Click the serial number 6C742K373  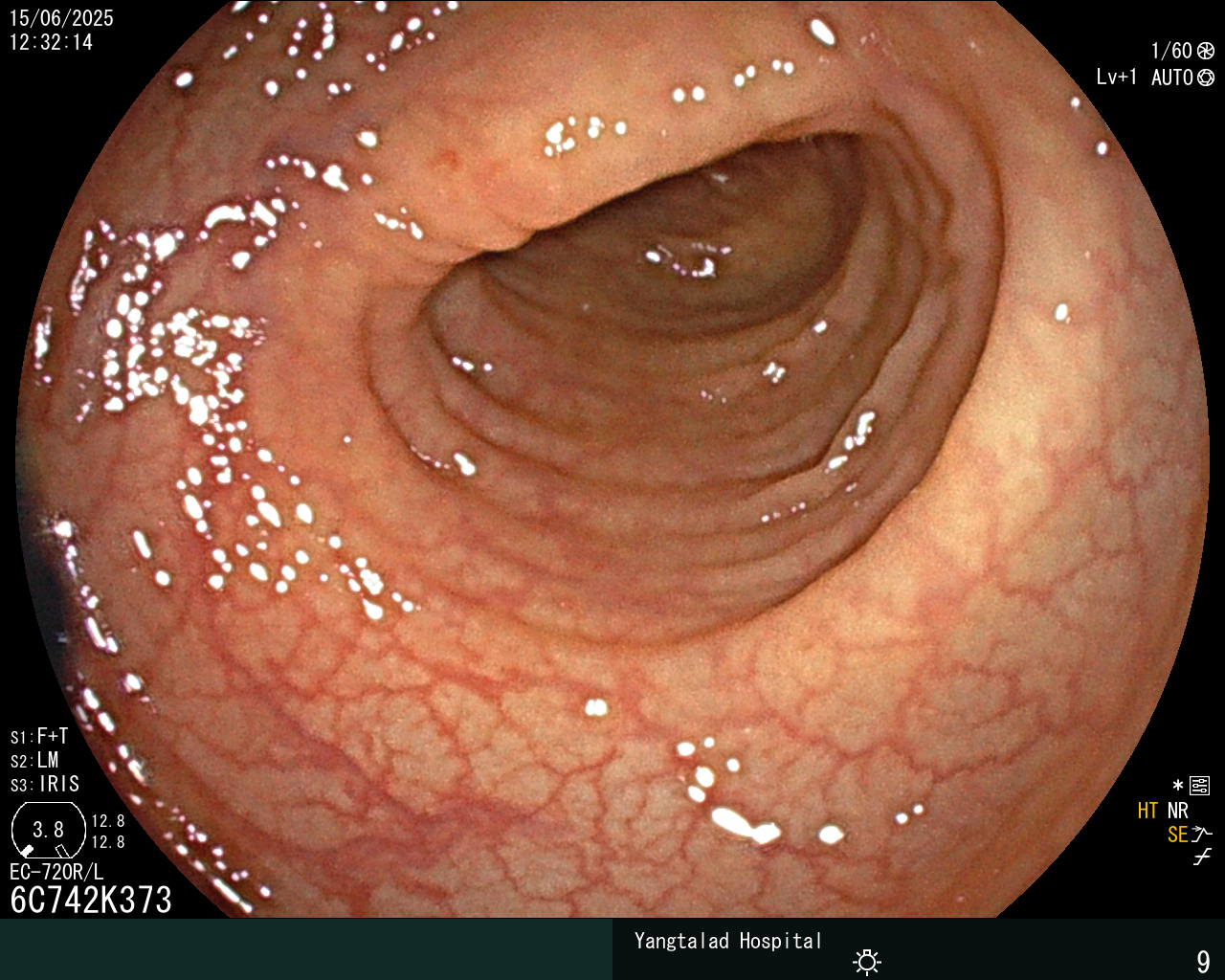pyautogui.click(x=91, y=900)
